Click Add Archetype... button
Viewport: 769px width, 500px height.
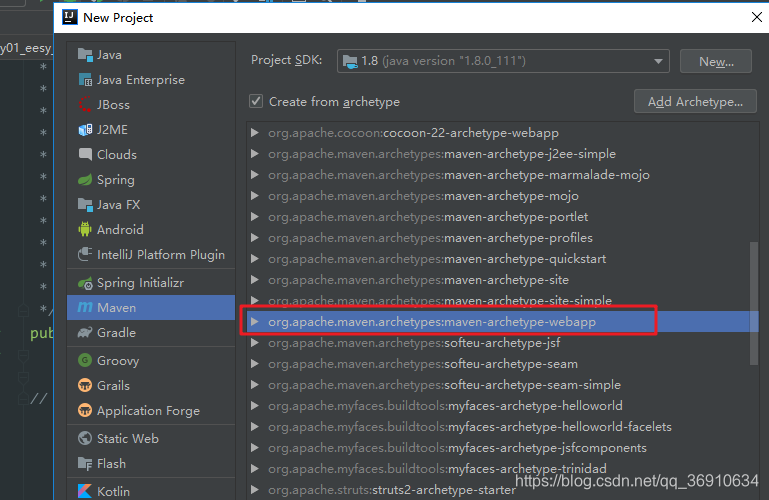tap(695, 101)
